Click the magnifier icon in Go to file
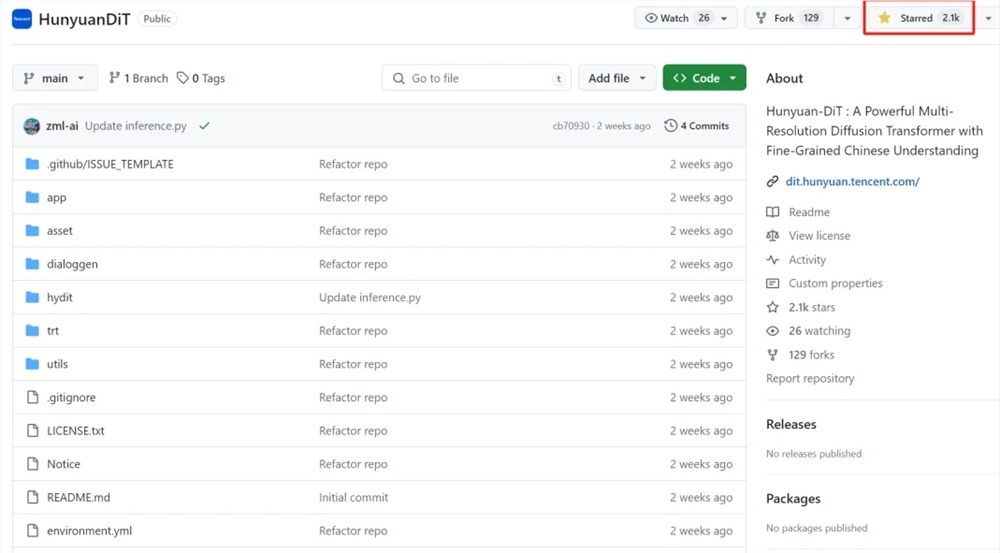This screenshot has width=1000, height=553. tap(399, 78)
